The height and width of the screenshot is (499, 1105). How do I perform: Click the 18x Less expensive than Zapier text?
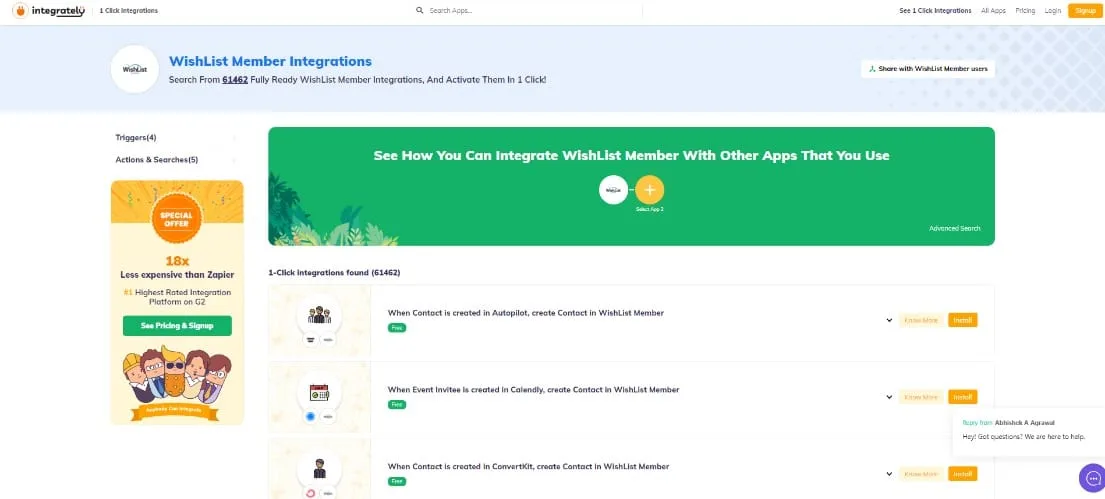tap(177, 267)
